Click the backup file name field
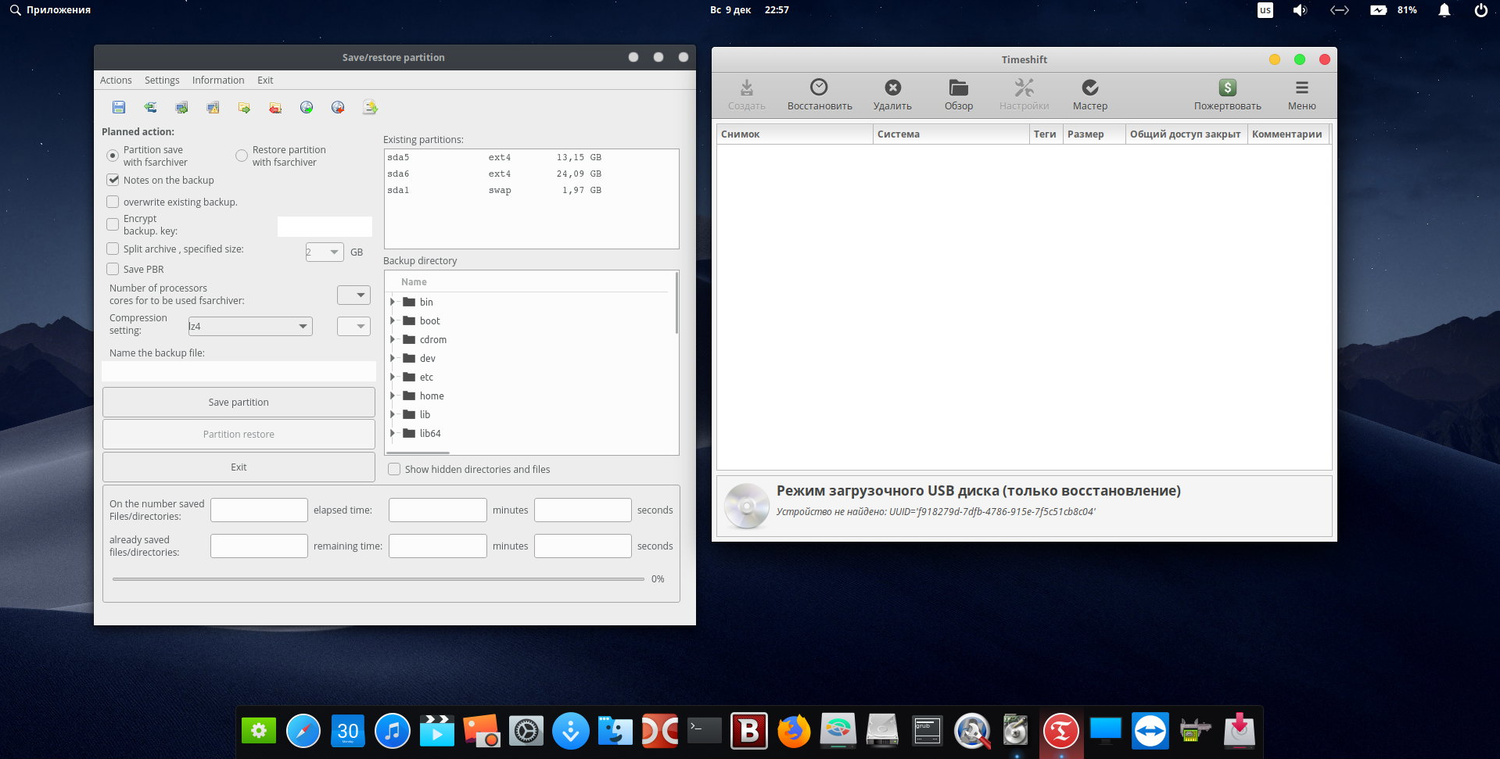This screenshot has height=759, width=1500. 238,371
